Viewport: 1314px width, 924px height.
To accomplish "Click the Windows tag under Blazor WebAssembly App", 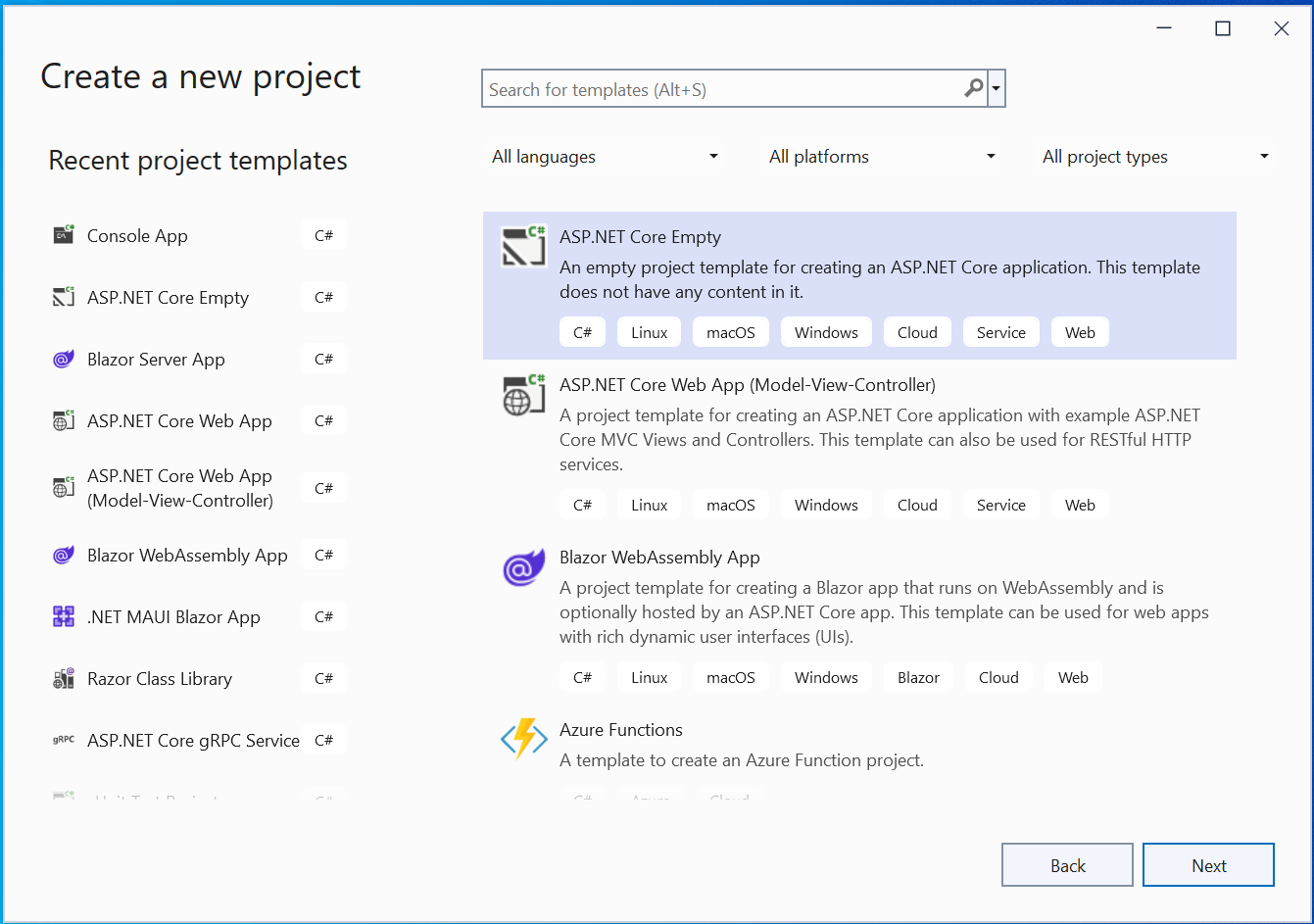I will [x=826, y=677].
